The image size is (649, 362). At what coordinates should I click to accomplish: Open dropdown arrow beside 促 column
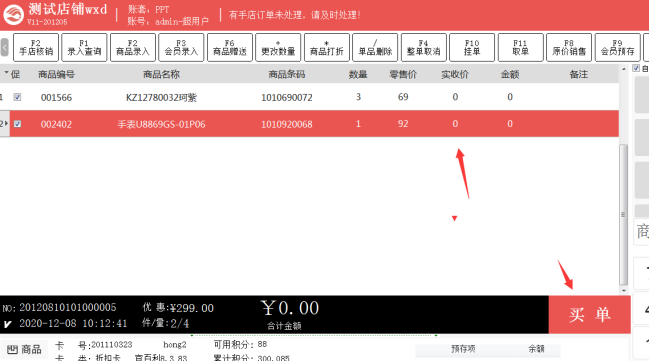pos(6,73)
